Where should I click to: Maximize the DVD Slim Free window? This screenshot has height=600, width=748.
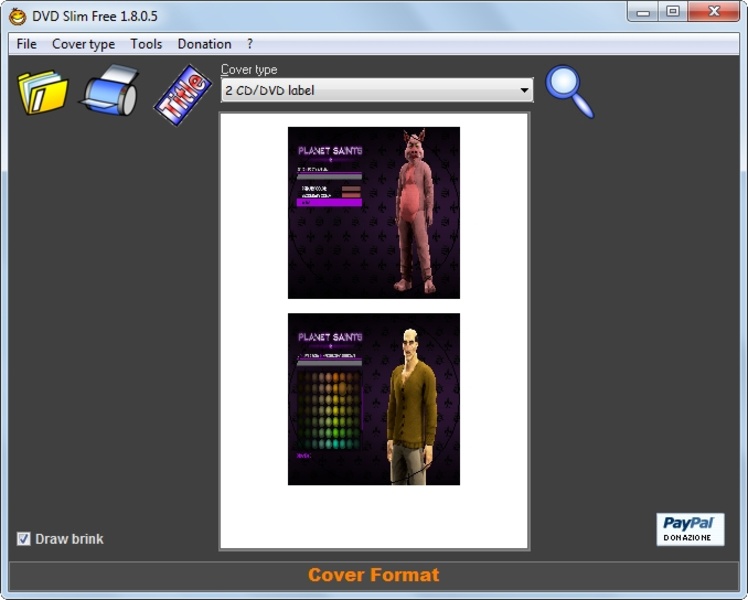point(673,11)
